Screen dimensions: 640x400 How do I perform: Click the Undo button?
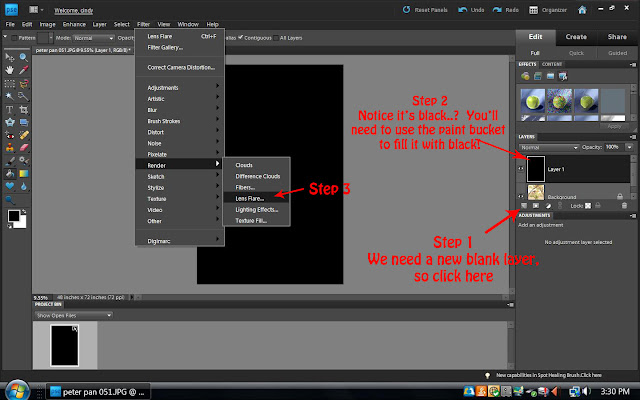471,10
